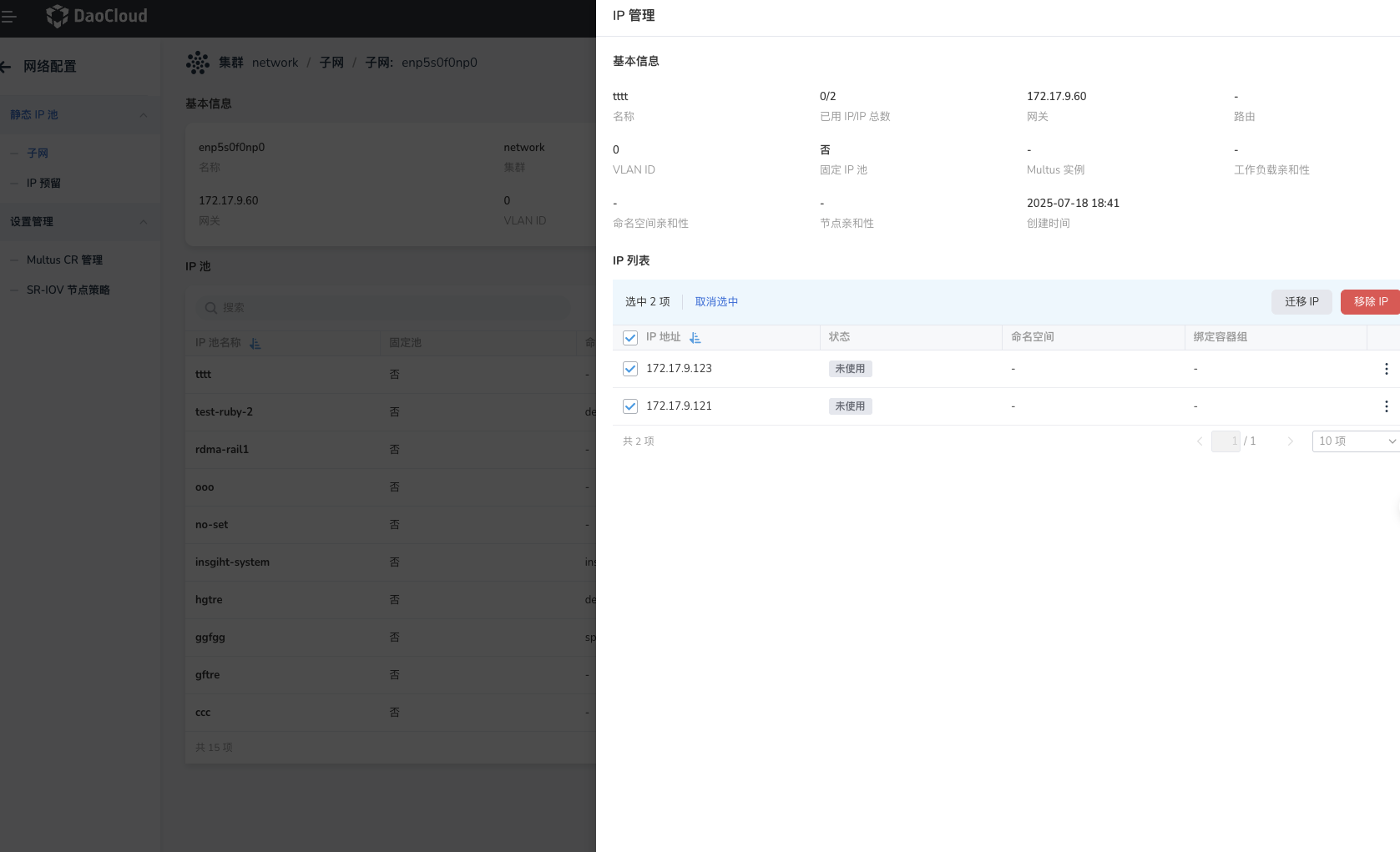Uncheck the 172.17.9.121 row checkbox
Image resolution: width=1400 pixels, height=852 pixels.
[630, 406]
